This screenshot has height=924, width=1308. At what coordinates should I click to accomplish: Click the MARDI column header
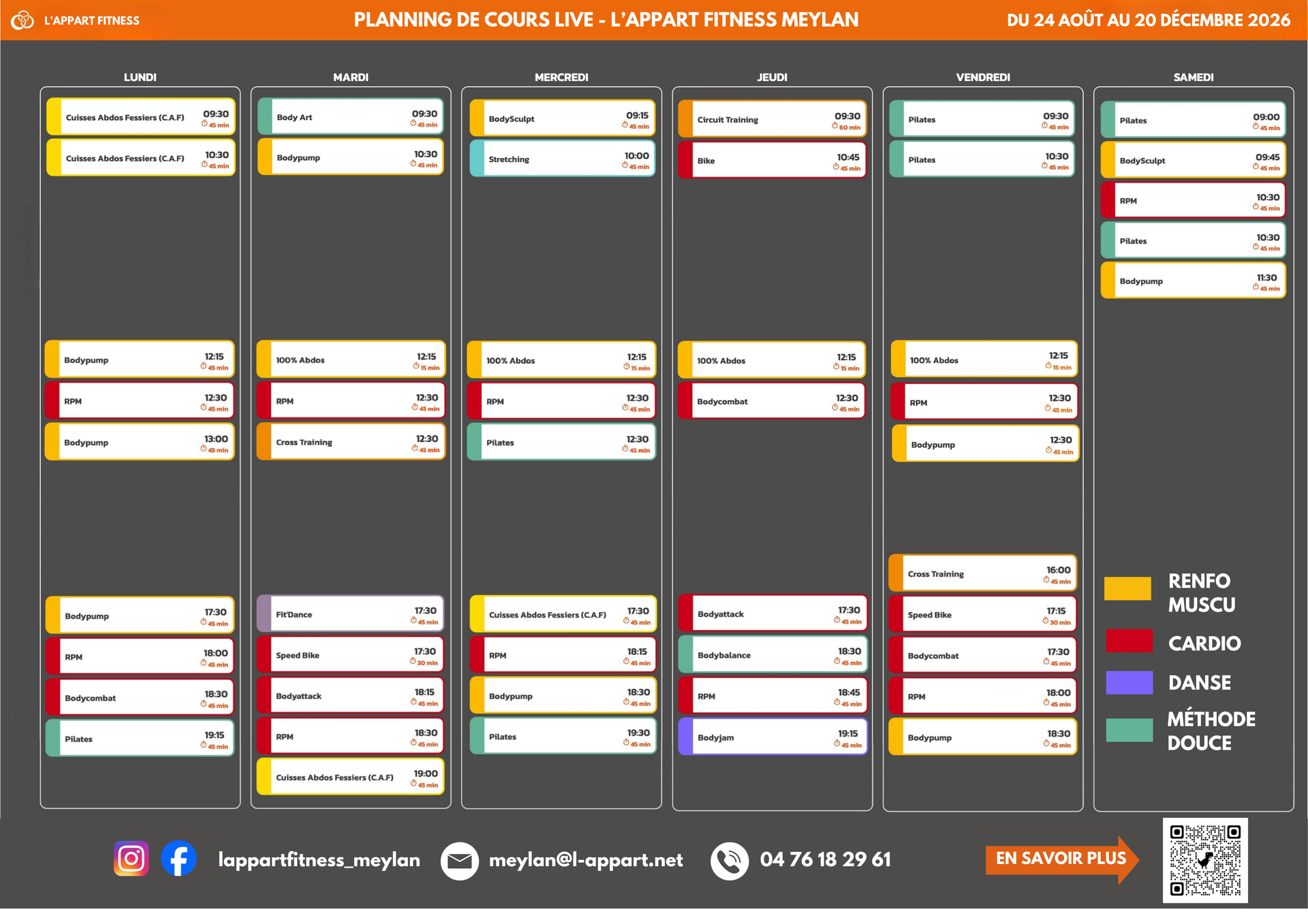tap(351, 78)
